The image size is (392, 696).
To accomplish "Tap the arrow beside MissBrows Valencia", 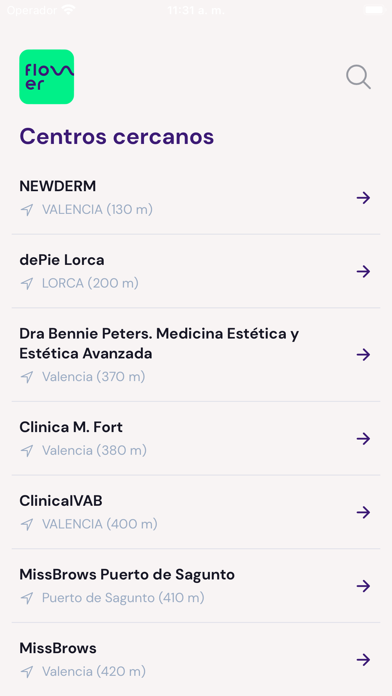I will tap(363, 660).
